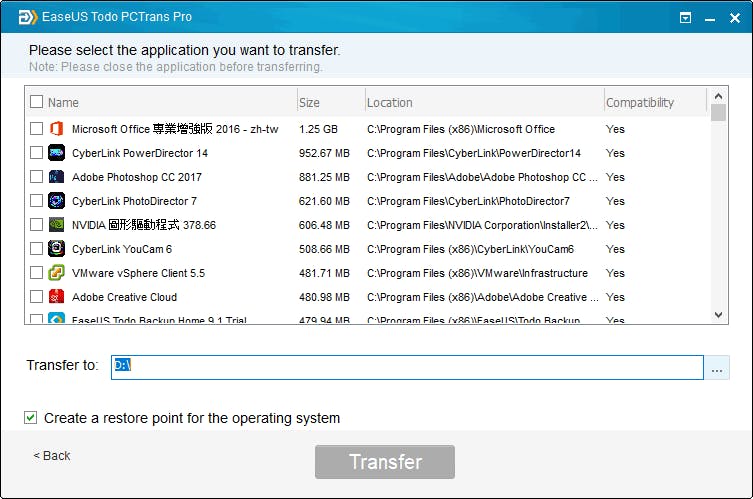
Task: Click the EaseUS PCTrans logo in title bar
Action: (x=27, y=17)
